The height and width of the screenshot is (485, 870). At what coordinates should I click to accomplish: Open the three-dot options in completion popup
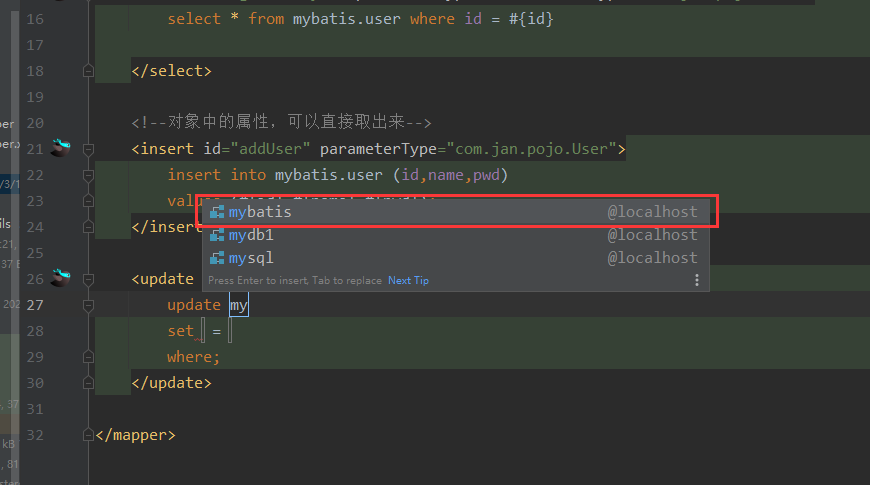697,281
